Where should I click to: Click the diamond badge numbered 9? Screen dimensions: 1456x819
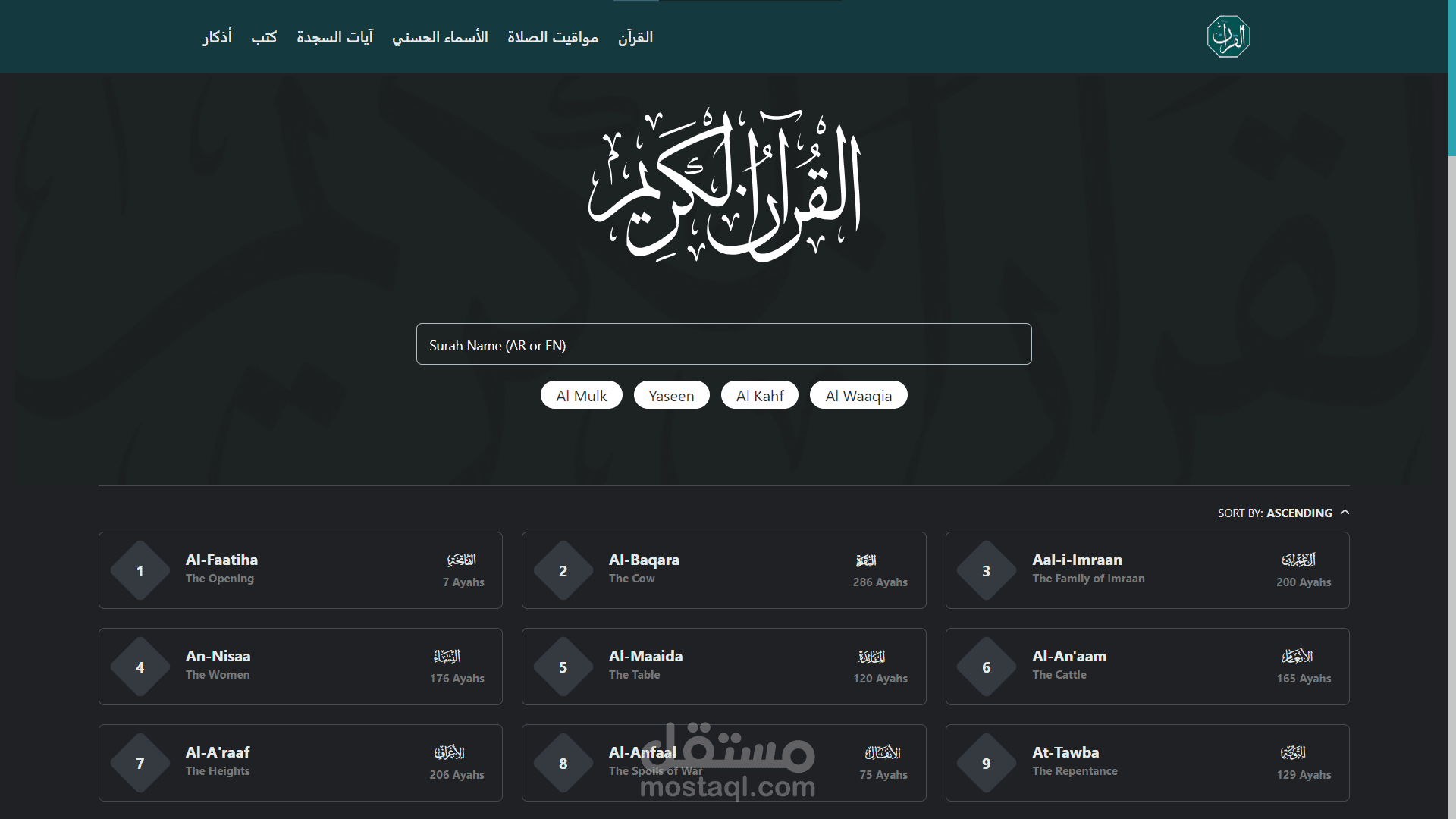pyautogui.click(x=986, y=763)
